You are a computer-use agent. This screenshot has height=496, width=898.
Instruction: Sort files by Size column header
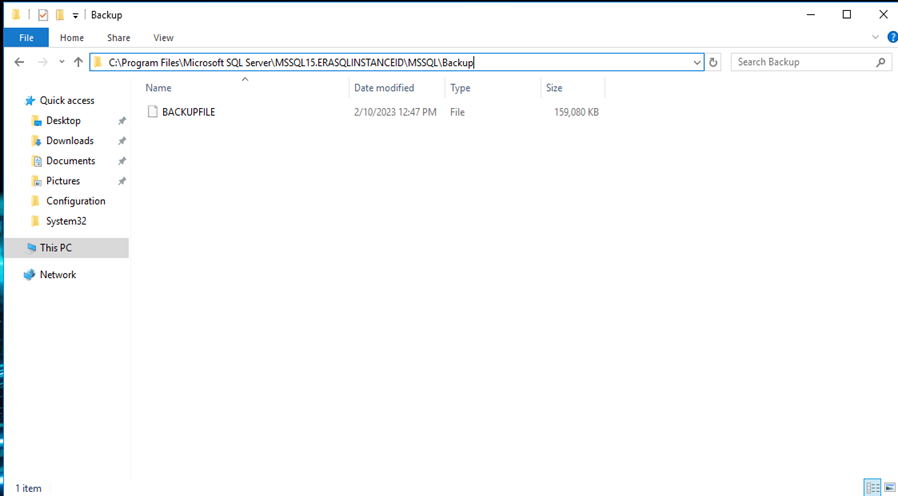(554, 88)
